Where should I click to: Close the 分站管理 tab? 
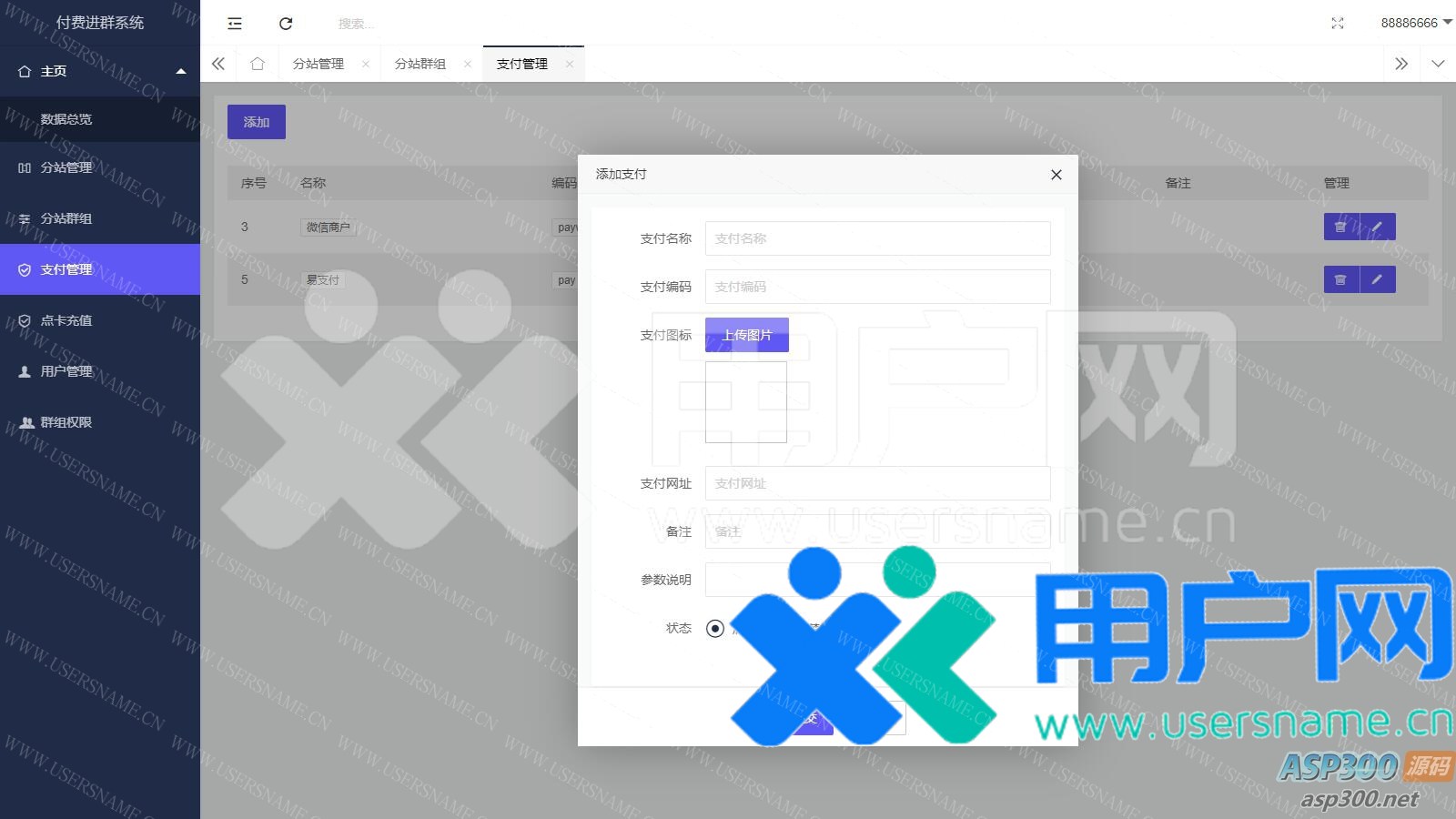click(x=366, y=64)
